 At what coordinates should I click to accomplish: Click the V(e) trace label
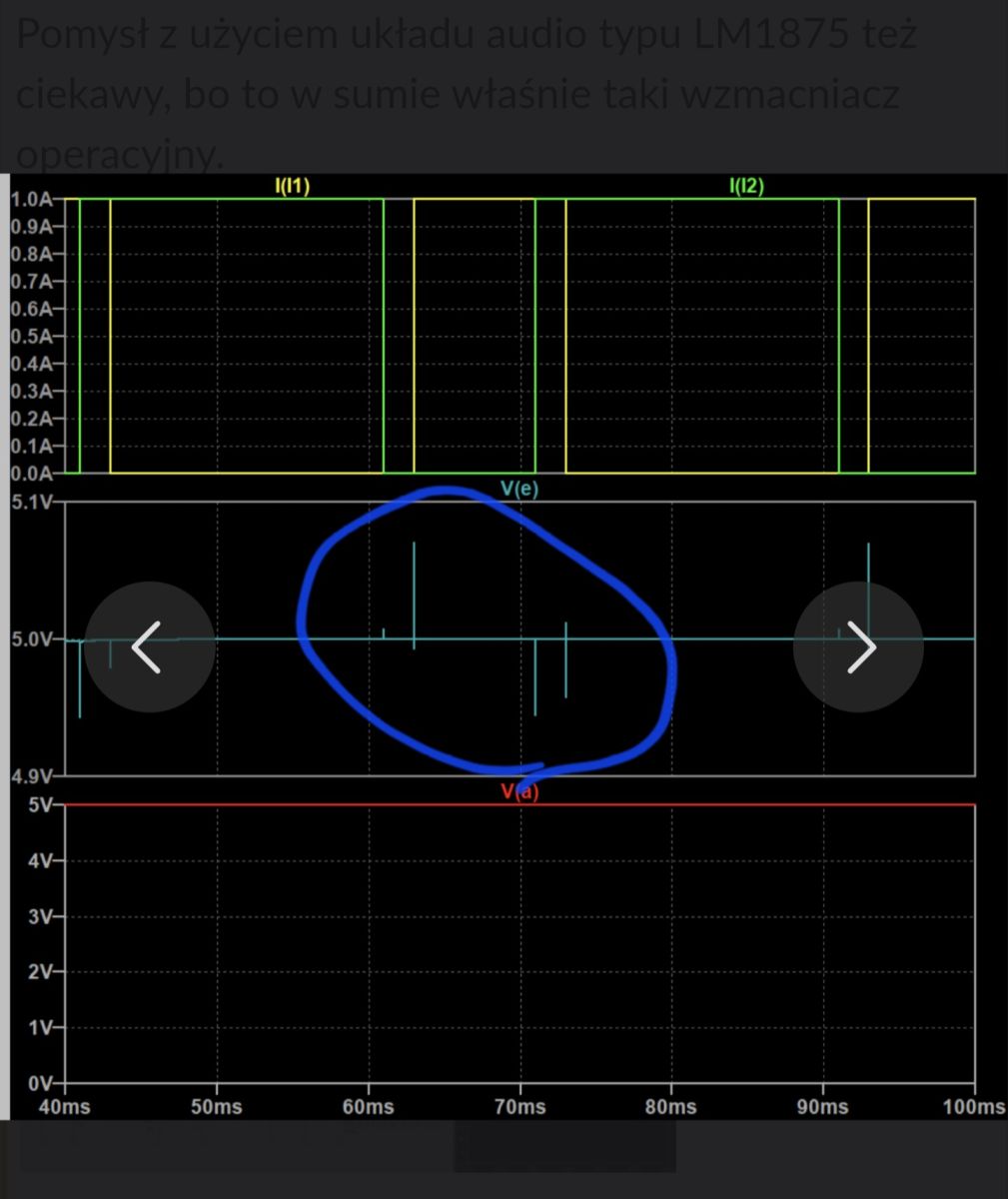coord(519,489)
